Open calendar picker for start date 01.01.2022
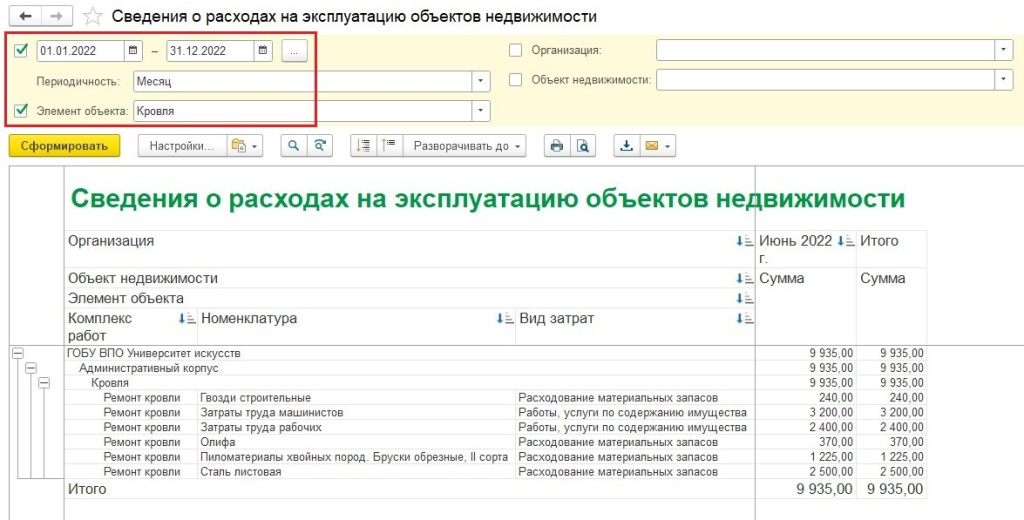The width and height of the screenshot is (1024, 520). [x=133, y=50]
